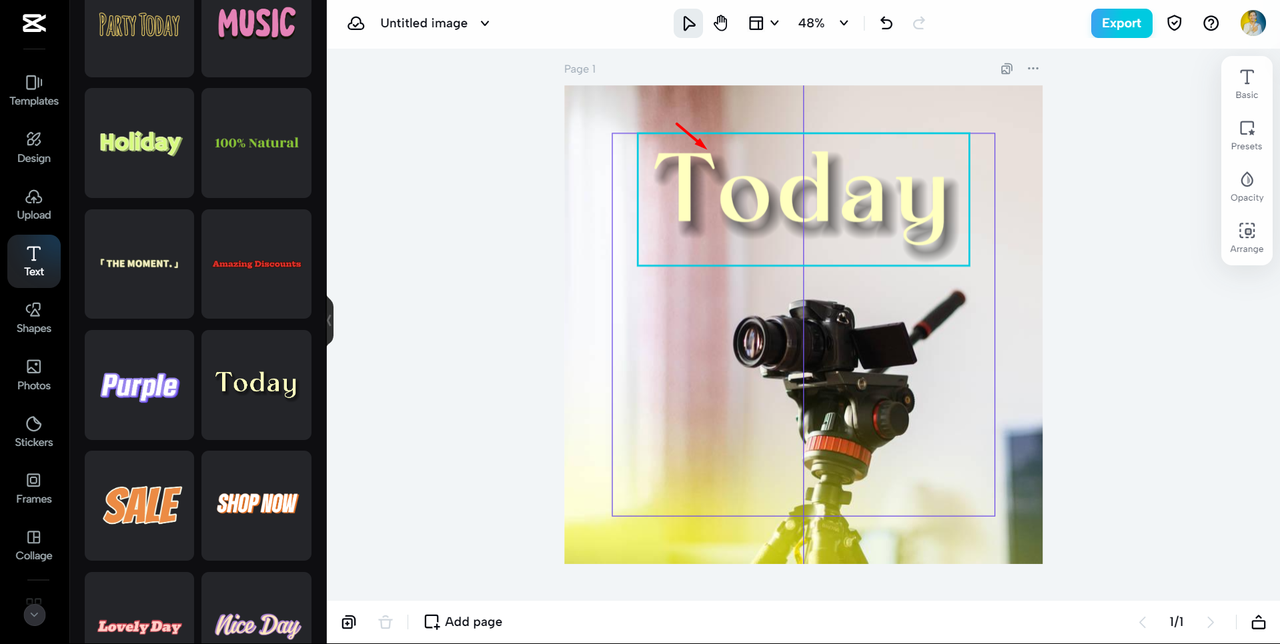The height and width of the screenshot is (644, 1280).
Task: Expand more sidebar tools with down arrow
Action: pyautogui.click(x=34, y=614)
